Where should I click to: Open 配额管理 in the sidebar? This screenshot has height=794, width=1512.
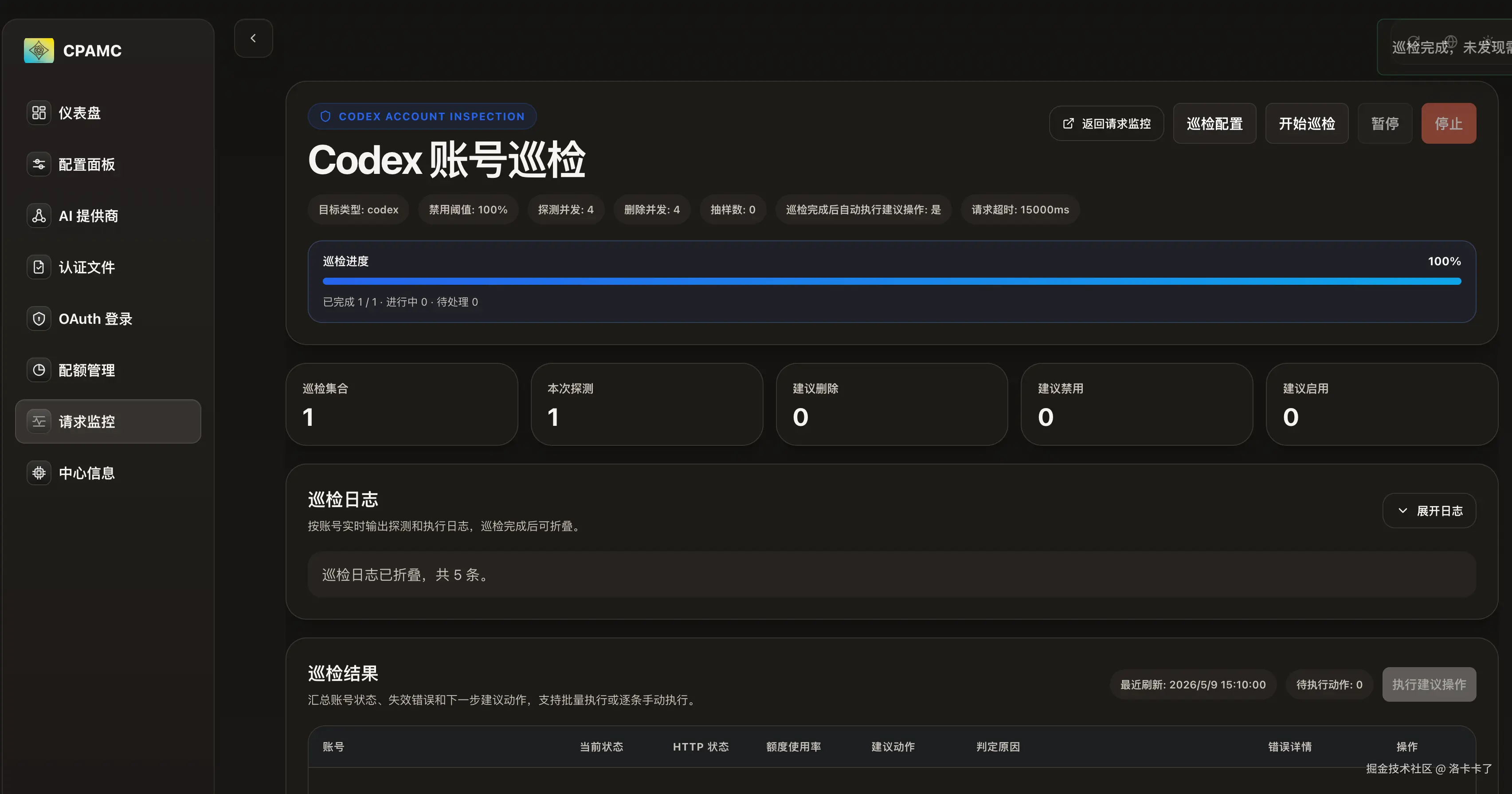108,370
